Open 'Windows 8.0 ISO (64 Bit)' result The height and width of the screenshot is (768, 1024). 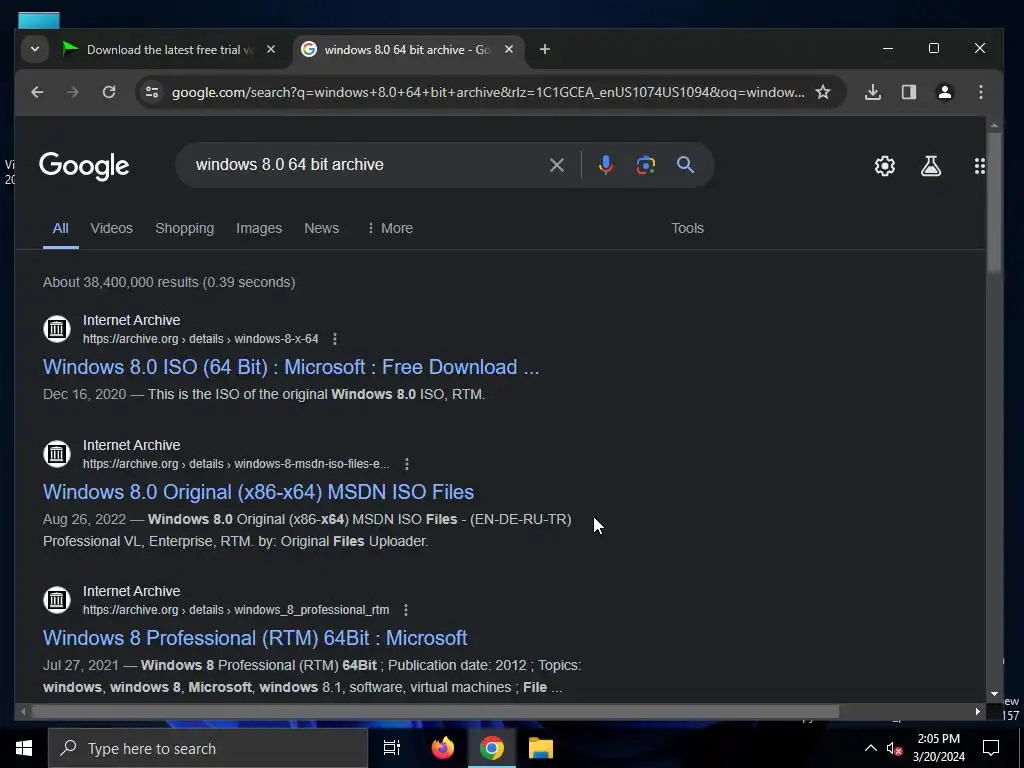(x=291, y=367)
